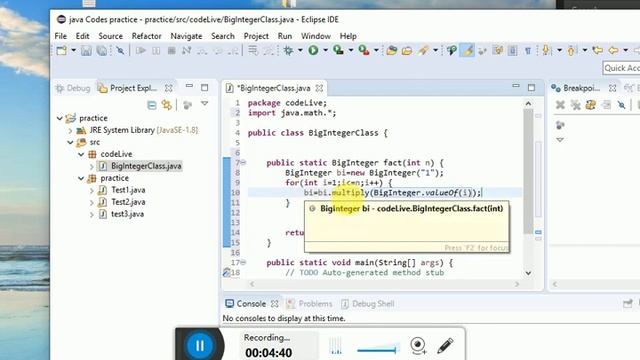Click Collapse All in Project Explorer

tap(152, 105)
